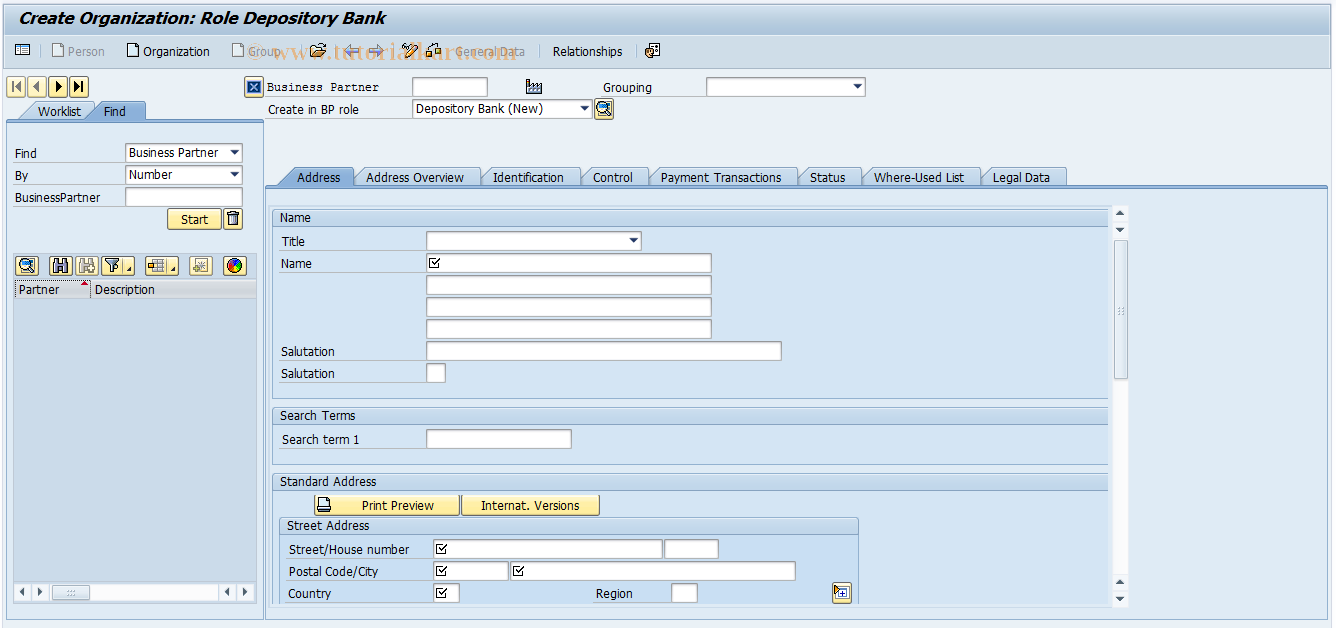Switch to the Worklist tab
Image resolution: width=1336 pixels, height=628 pixels.
[x=59, y=111]
